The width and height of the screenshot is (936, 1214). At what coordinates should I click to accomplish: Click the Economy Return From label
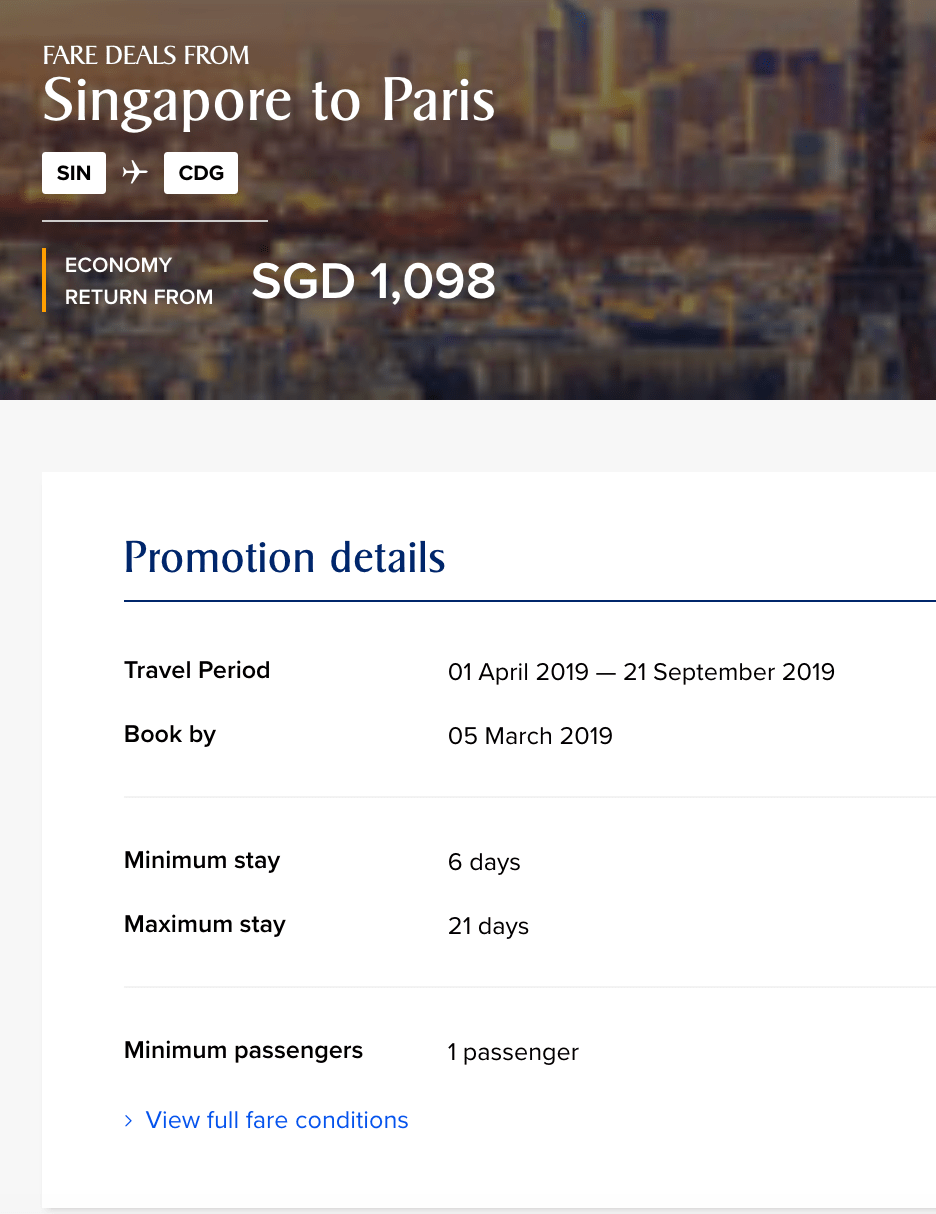[x=138, y=281]
